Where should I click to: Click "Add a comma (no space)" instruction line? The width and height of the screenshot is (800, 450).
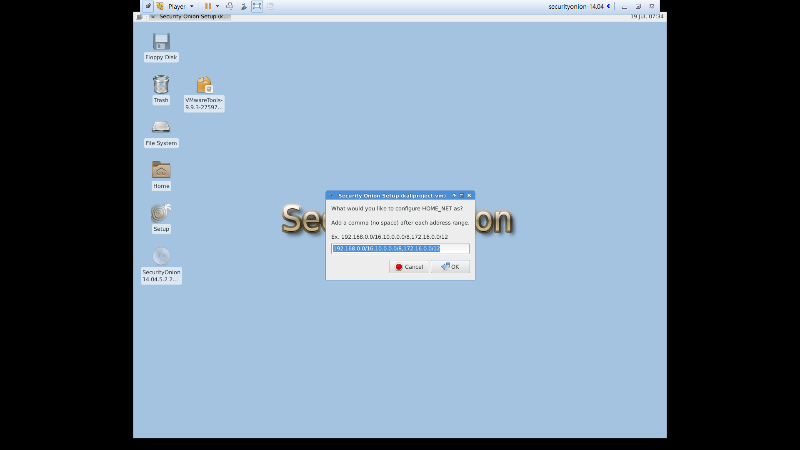[400, 223]
